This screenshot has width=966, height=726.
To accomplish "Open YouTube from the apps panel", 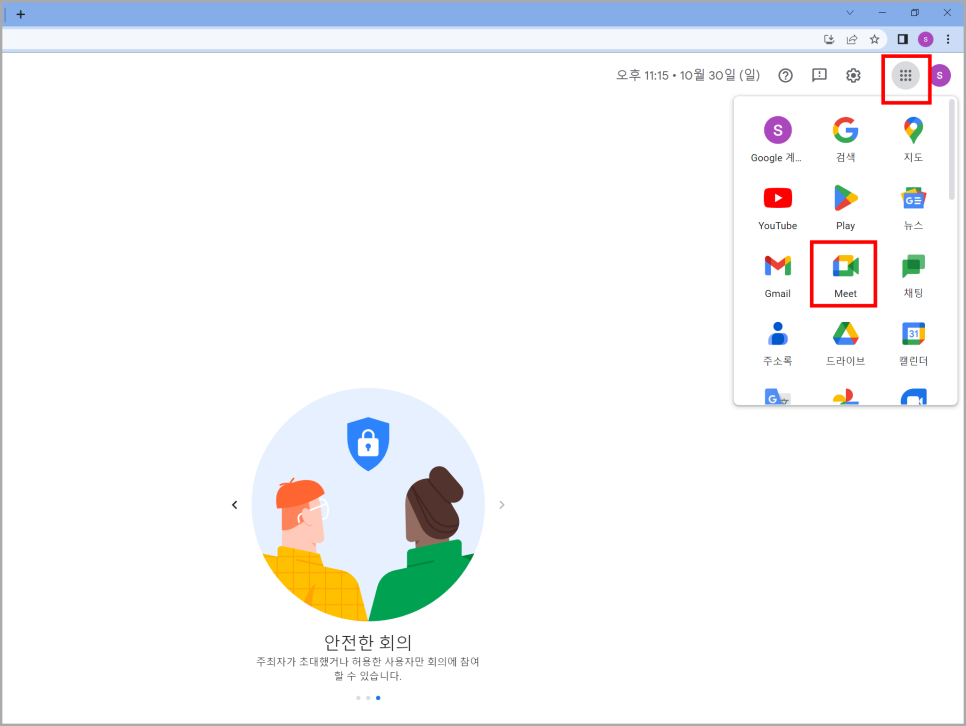I will coord(777,208).
